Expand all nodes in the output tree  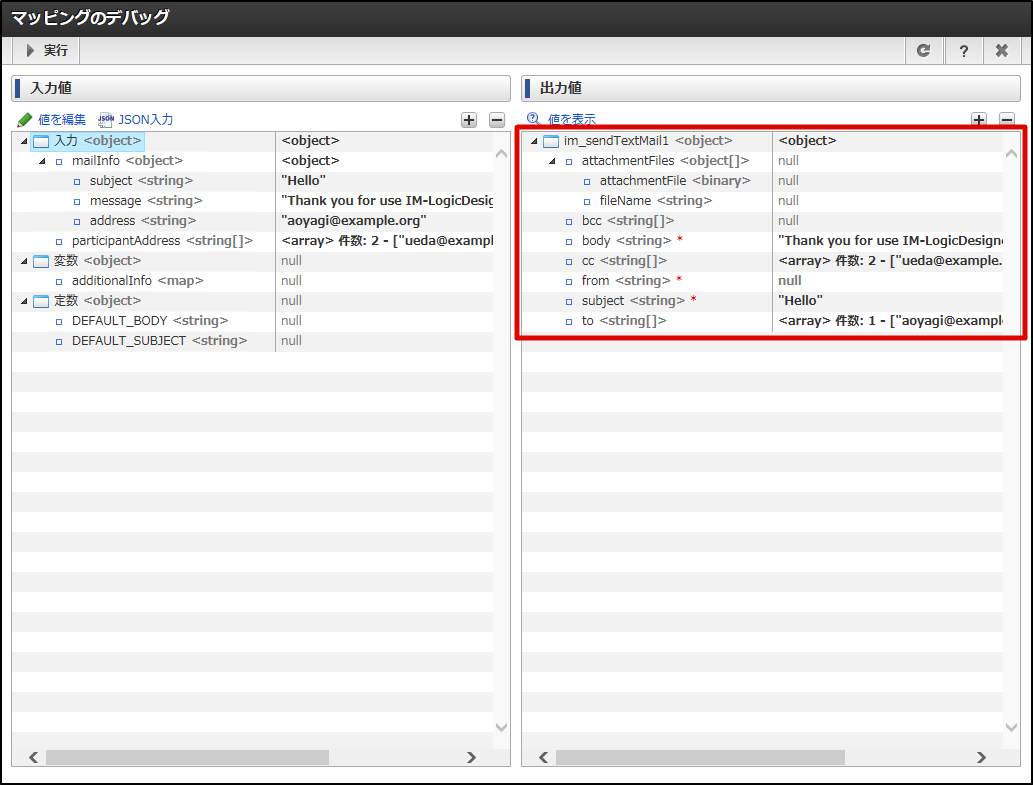[x=979, y=119]
